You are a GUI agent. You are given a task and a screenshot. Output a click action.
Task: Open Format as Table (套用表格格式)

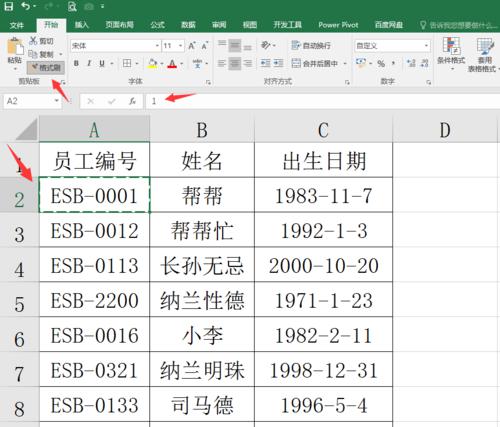484,54
